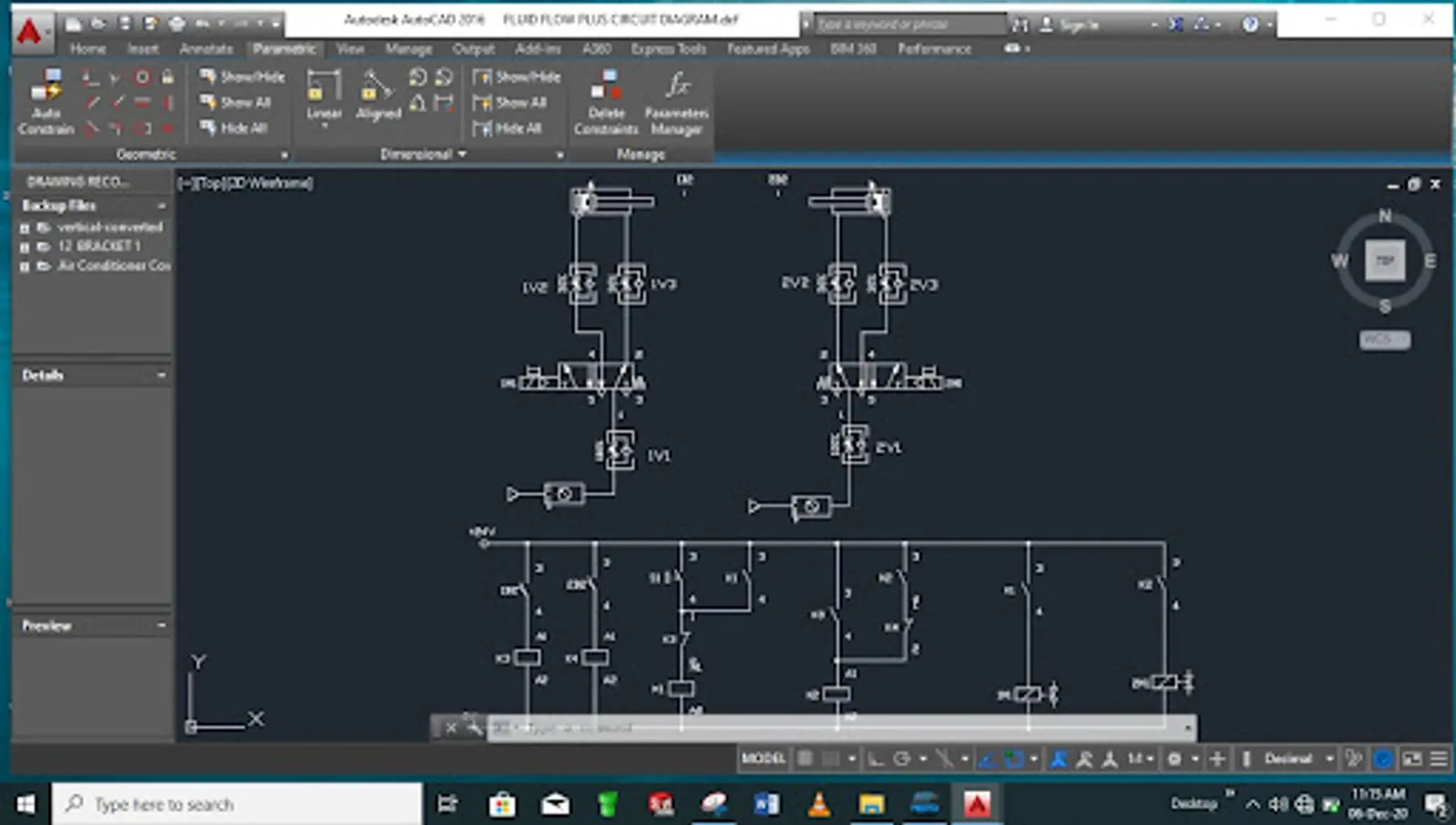The height and width of the screenshot is (825, 1456).
Task: Click Show All in the Dimensional panel
Action: tap(510, 103)
